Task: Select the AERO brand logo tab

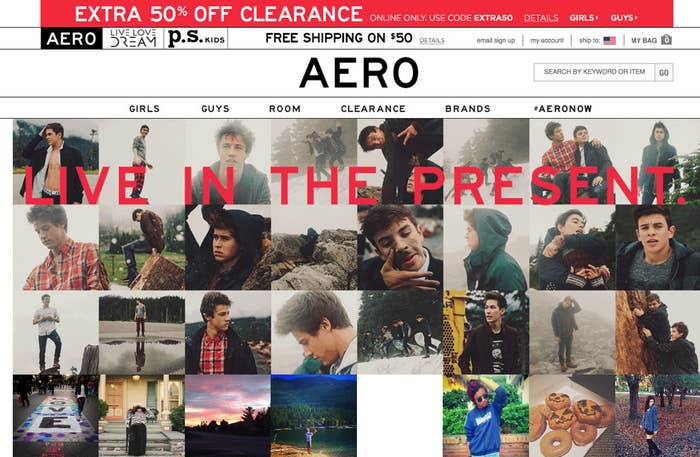Action: click(71, 38)
